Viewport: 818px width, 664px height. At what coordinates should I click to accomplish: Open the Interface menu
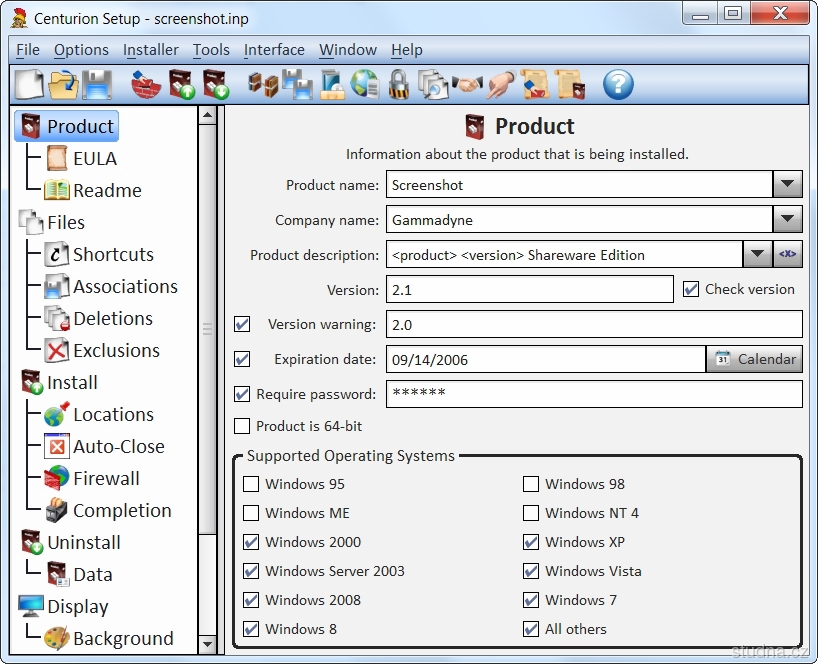[274, 50]
